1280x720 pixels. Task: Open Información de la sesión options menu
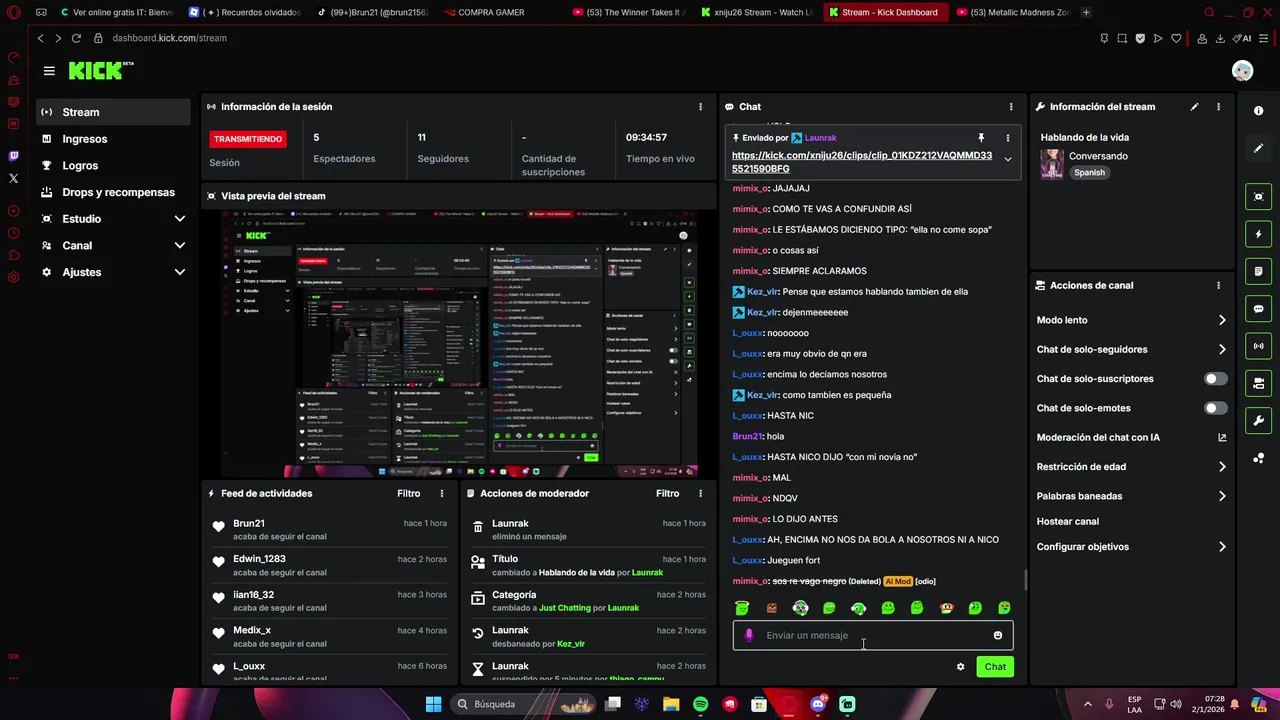coord(700,107)
